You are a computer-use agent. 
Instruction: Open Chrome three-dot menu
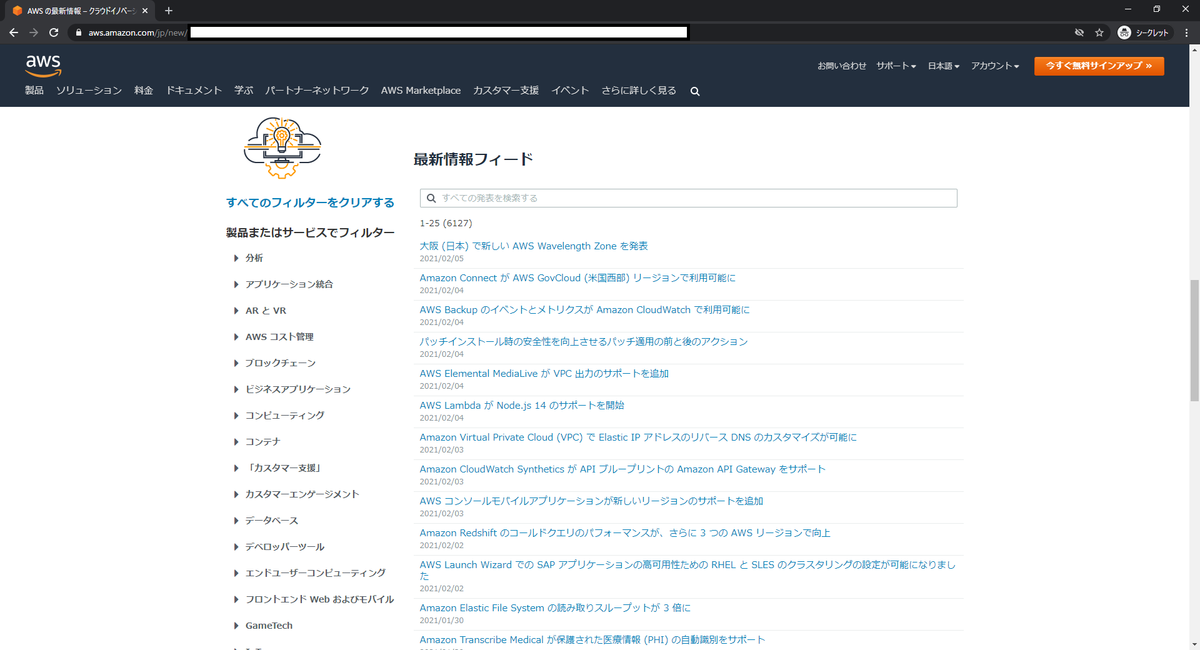click(x=1187, y=32)
